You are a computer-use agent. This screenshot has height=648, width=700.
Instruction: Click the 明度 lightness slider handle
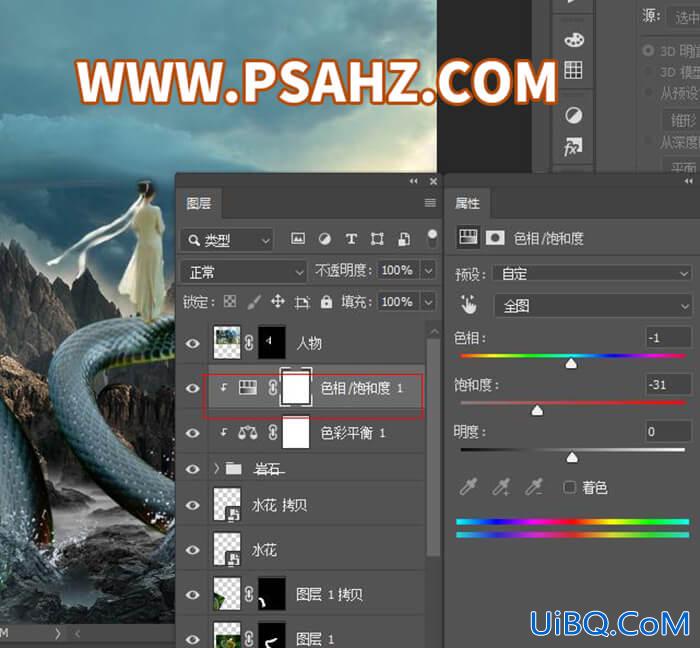pyautogui.click(x=572, y=457)
